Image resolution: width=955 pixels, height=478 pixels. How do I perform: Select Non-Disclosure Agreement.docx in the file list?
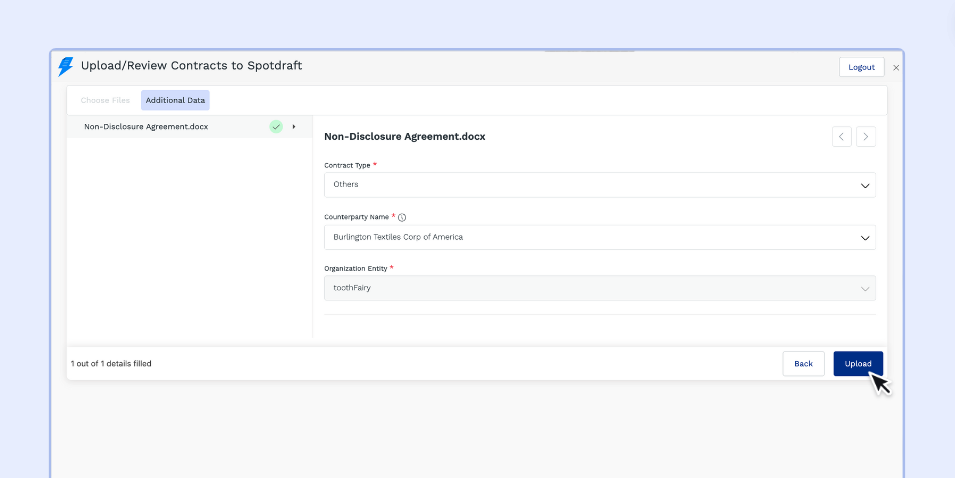[146, 127]
